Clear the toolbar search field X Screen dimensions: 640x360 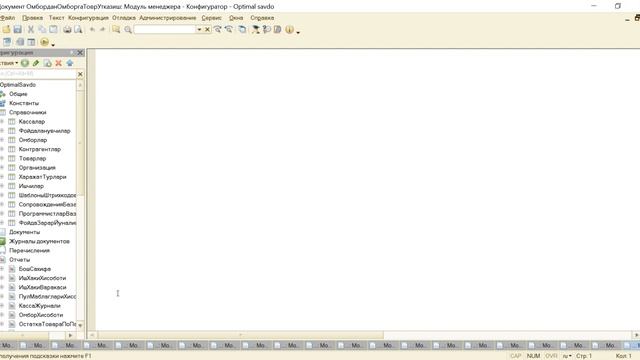pyautogui.click(x=207, y=29)
